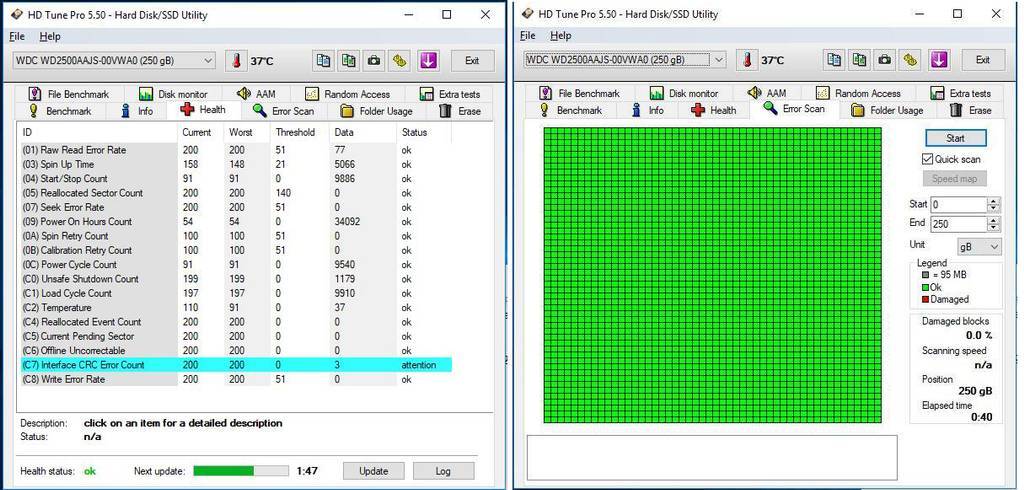Open Erase tab in right window
The image size is (1024, 490).
click(x=970, y=110)
